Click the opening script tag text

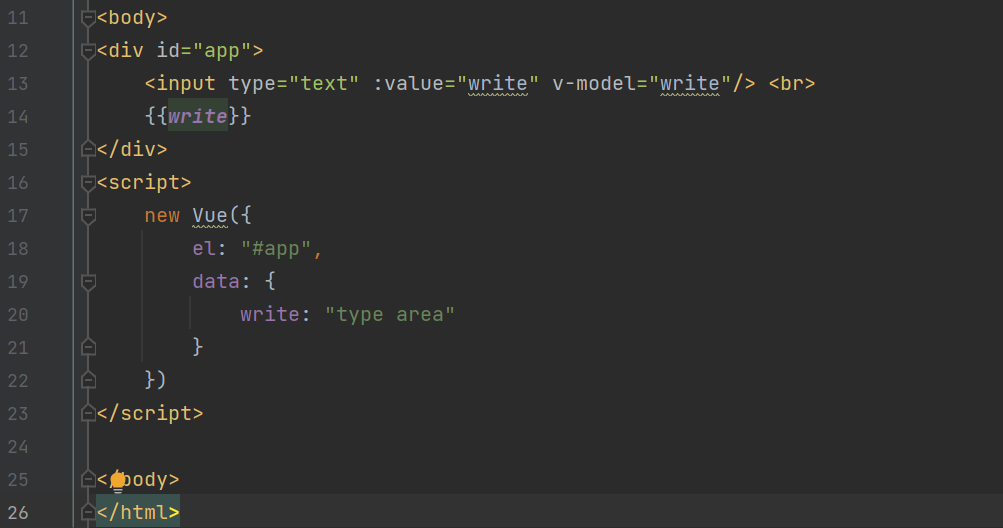point(144,182)
